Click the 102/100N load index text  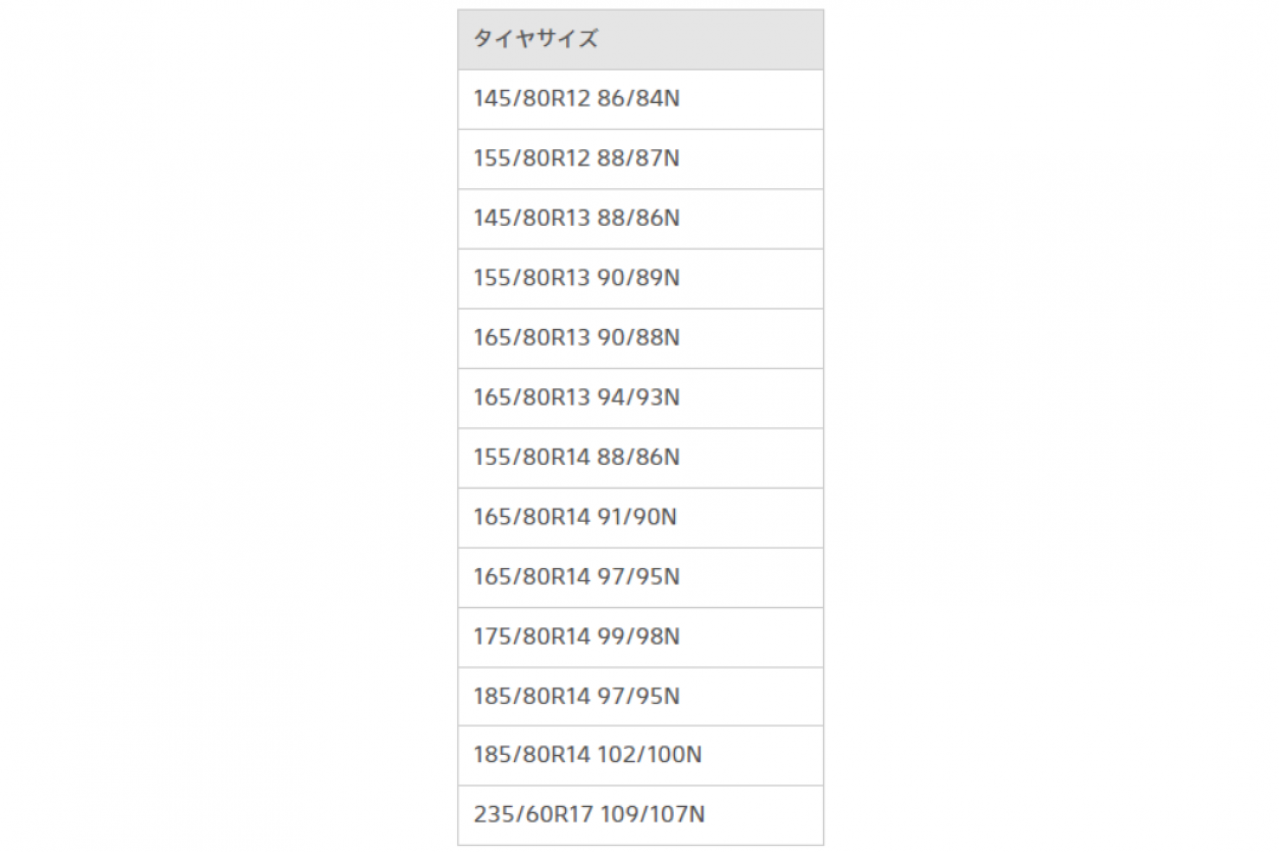point(649,755)
